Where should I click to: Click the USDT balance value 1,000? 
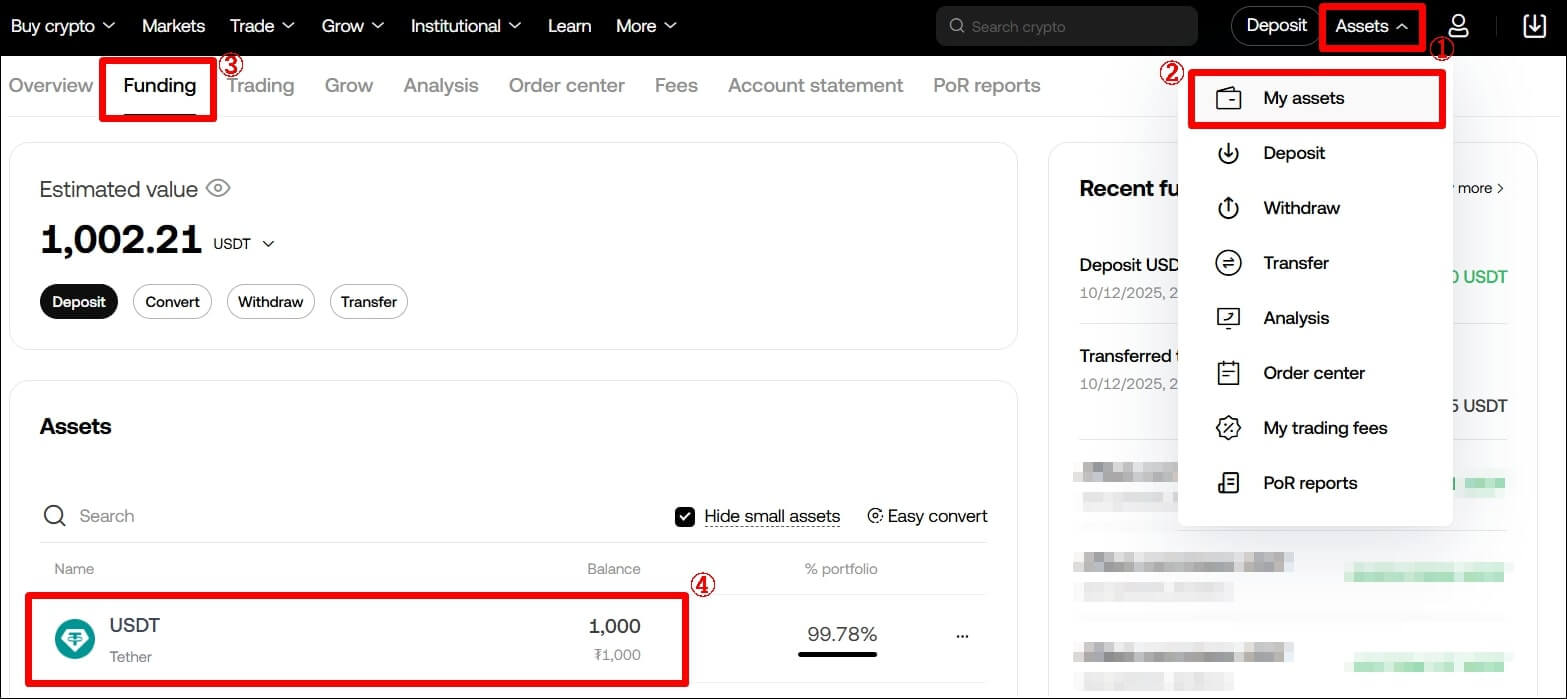coord(615,627)
